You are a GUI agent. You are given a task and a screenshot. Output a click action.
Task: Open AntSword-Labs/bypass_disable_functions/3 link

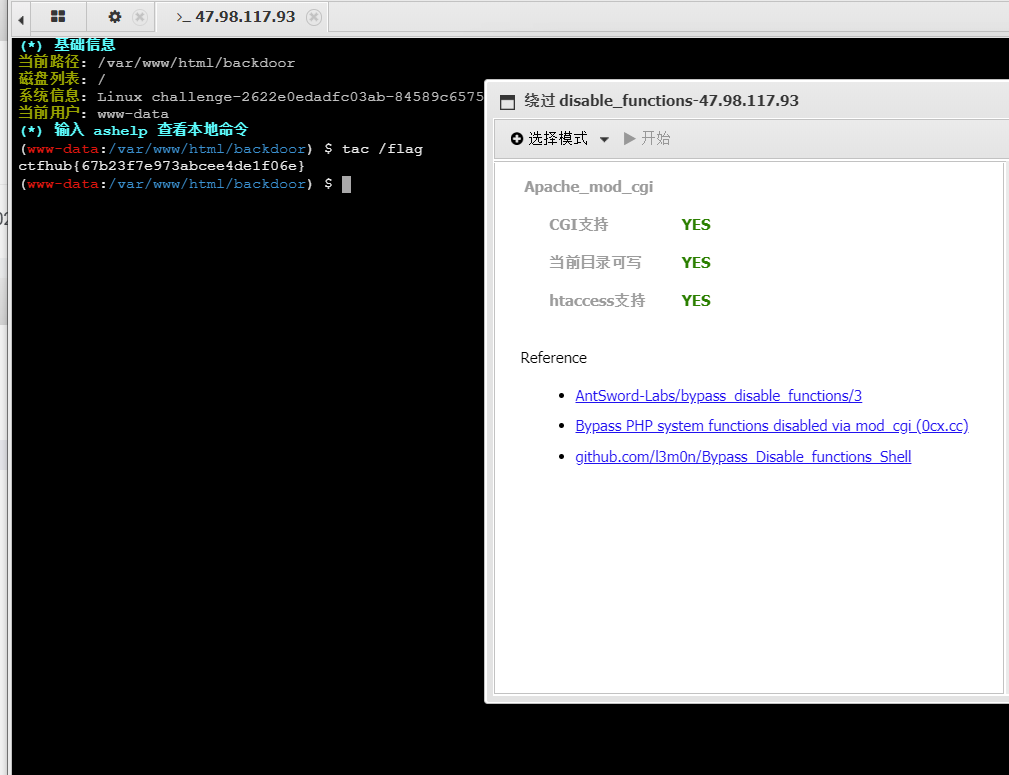718,395
